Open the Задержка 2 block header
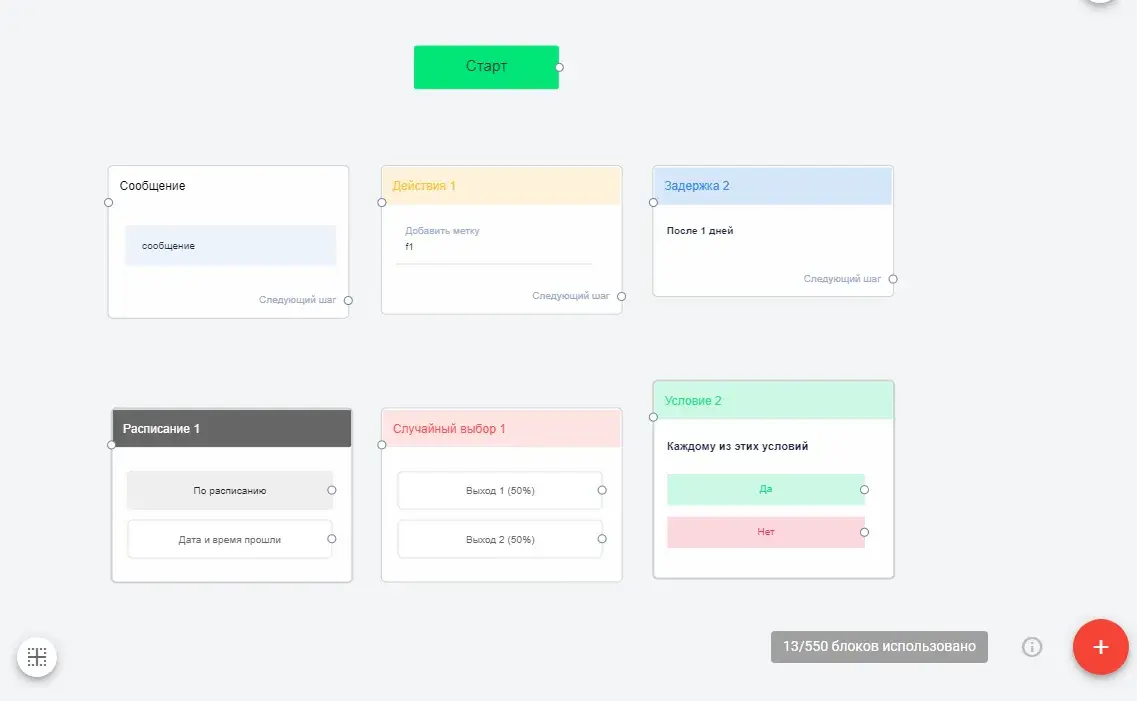This screenshot has height=701, width=1137. [x=773, y=186]
